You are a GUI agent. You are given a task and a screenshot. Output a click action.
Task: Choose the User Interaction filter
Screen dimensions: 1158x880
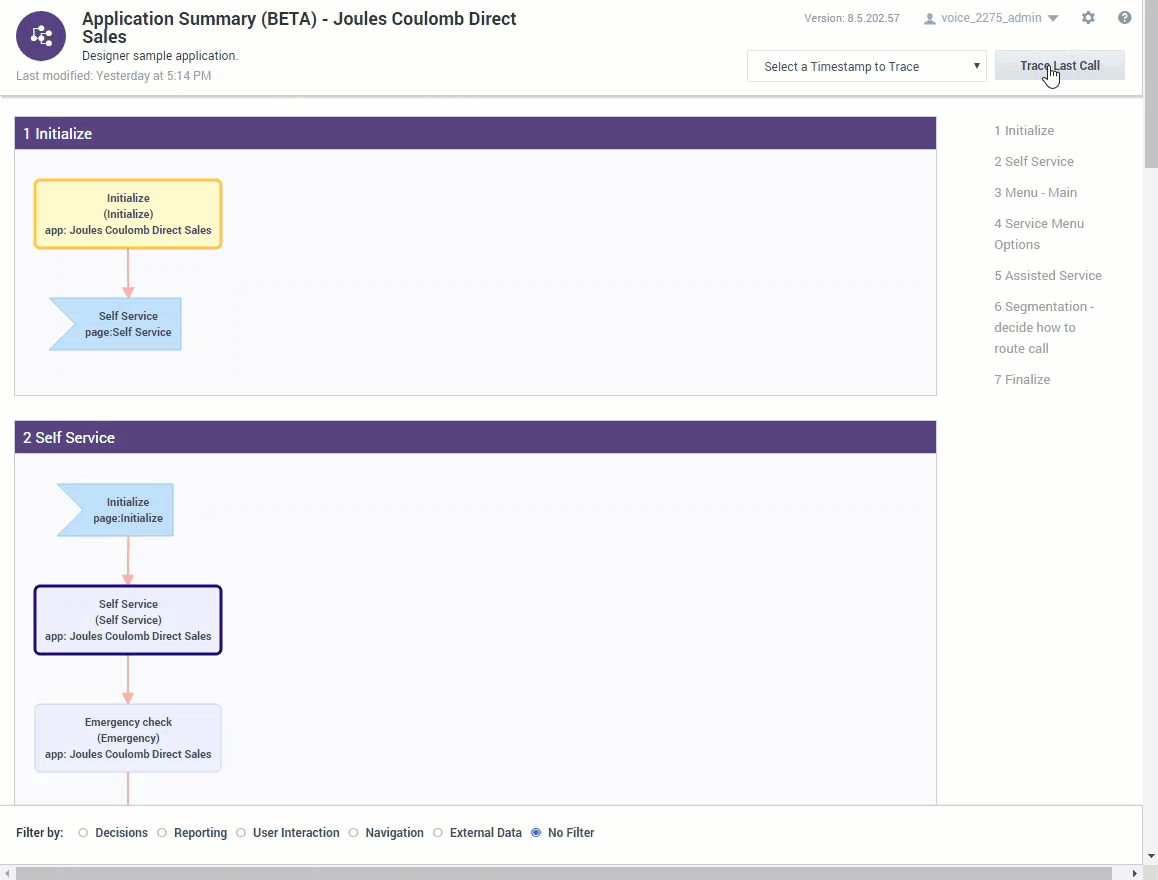tap(241, 833)
